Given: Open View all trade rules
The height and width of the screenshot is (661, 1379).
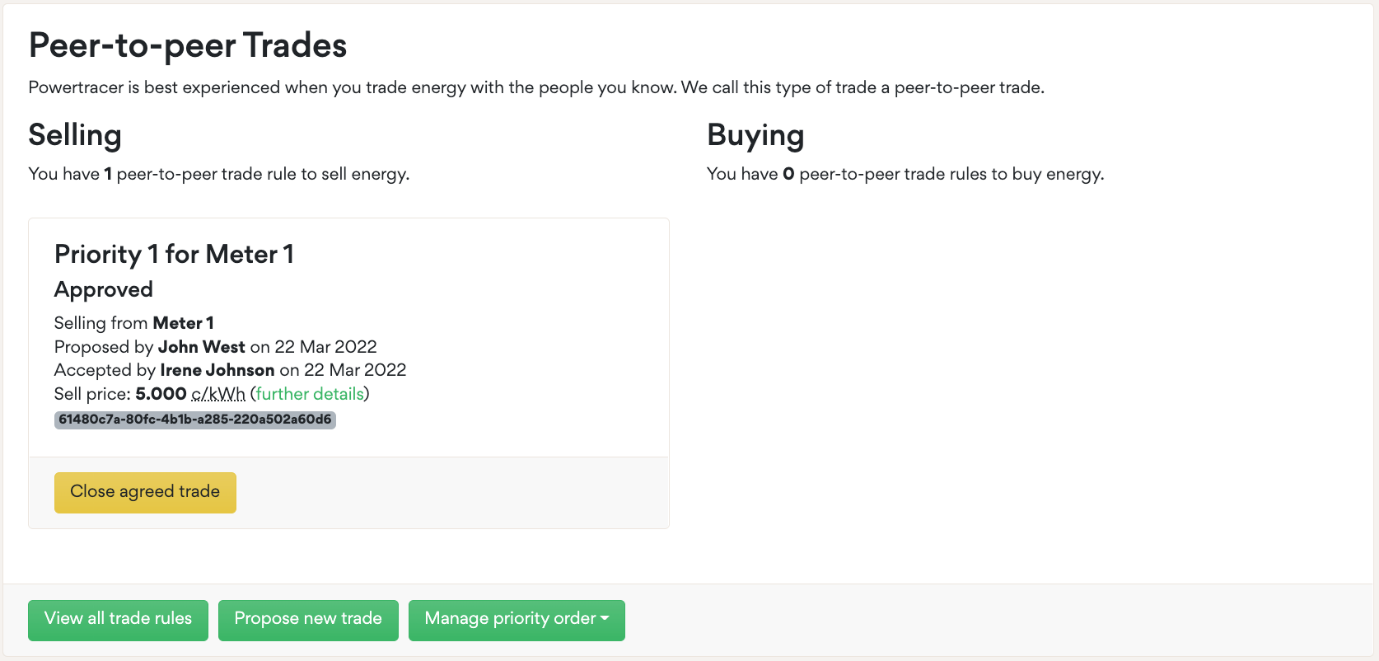Looking at the screenshot, I should pos(118,619).
